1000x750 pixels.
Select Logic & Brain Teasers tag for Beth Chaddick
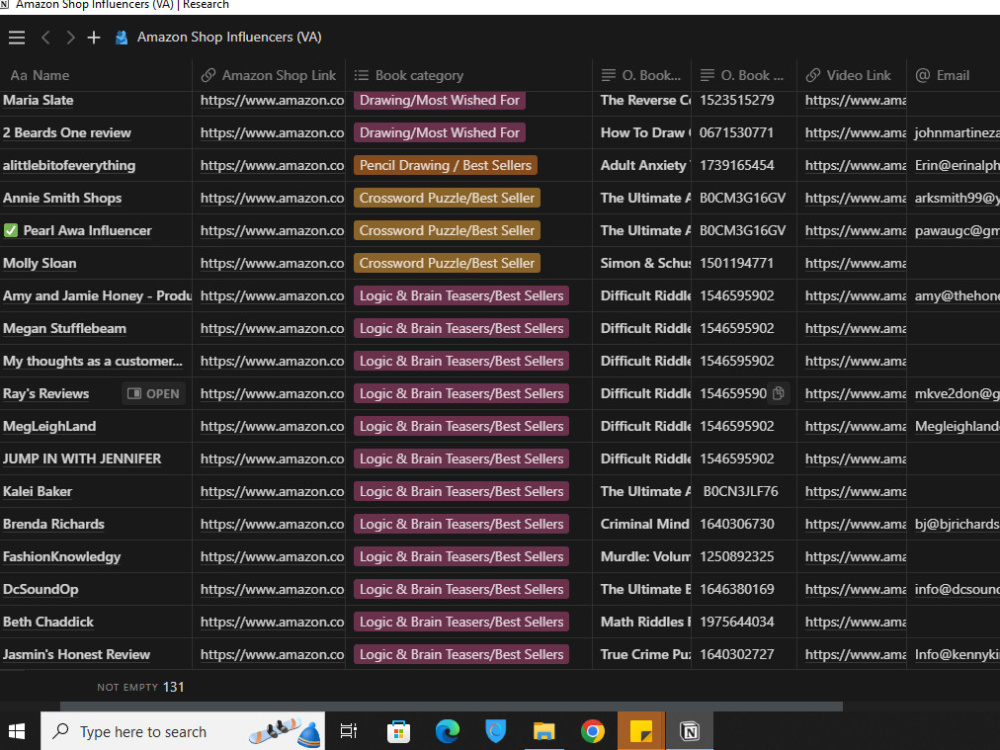pyautogui.click(x=461, y=622)
